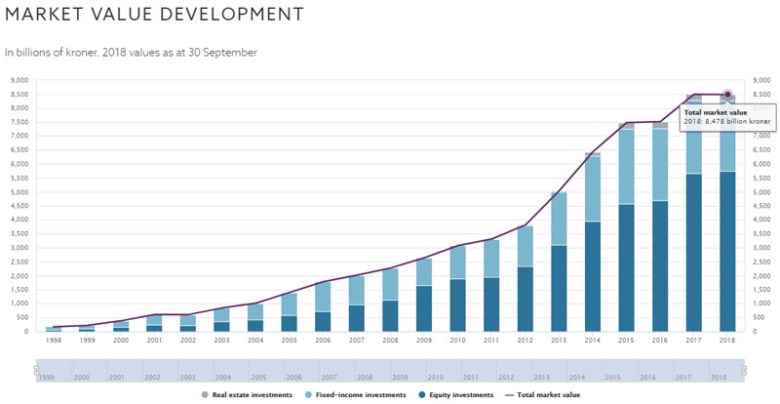The width and height of the screenshot is (780, 404).
Task: Click the right handle of the range navigator
Action: 742,369
